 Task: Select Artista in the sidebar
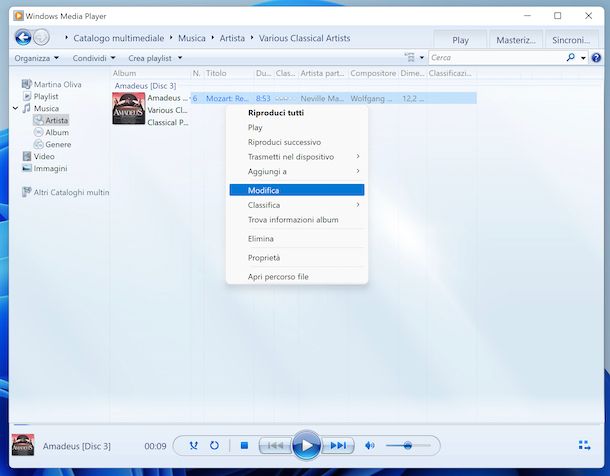click(x=51, y=121)
